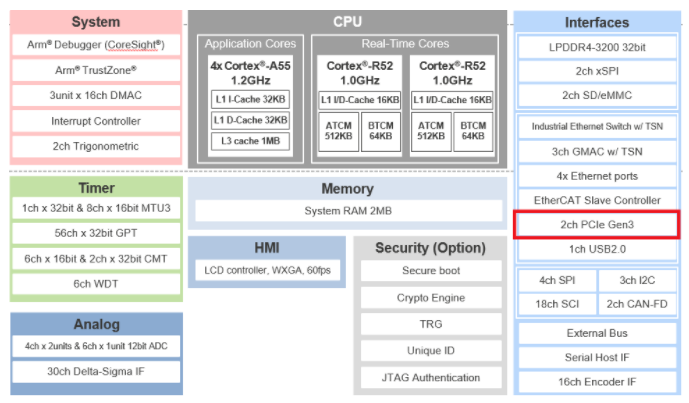The width and height of the screenshot is (689, 403).
Task: Click the Arm TrustZone block
Action: [94, 70]
